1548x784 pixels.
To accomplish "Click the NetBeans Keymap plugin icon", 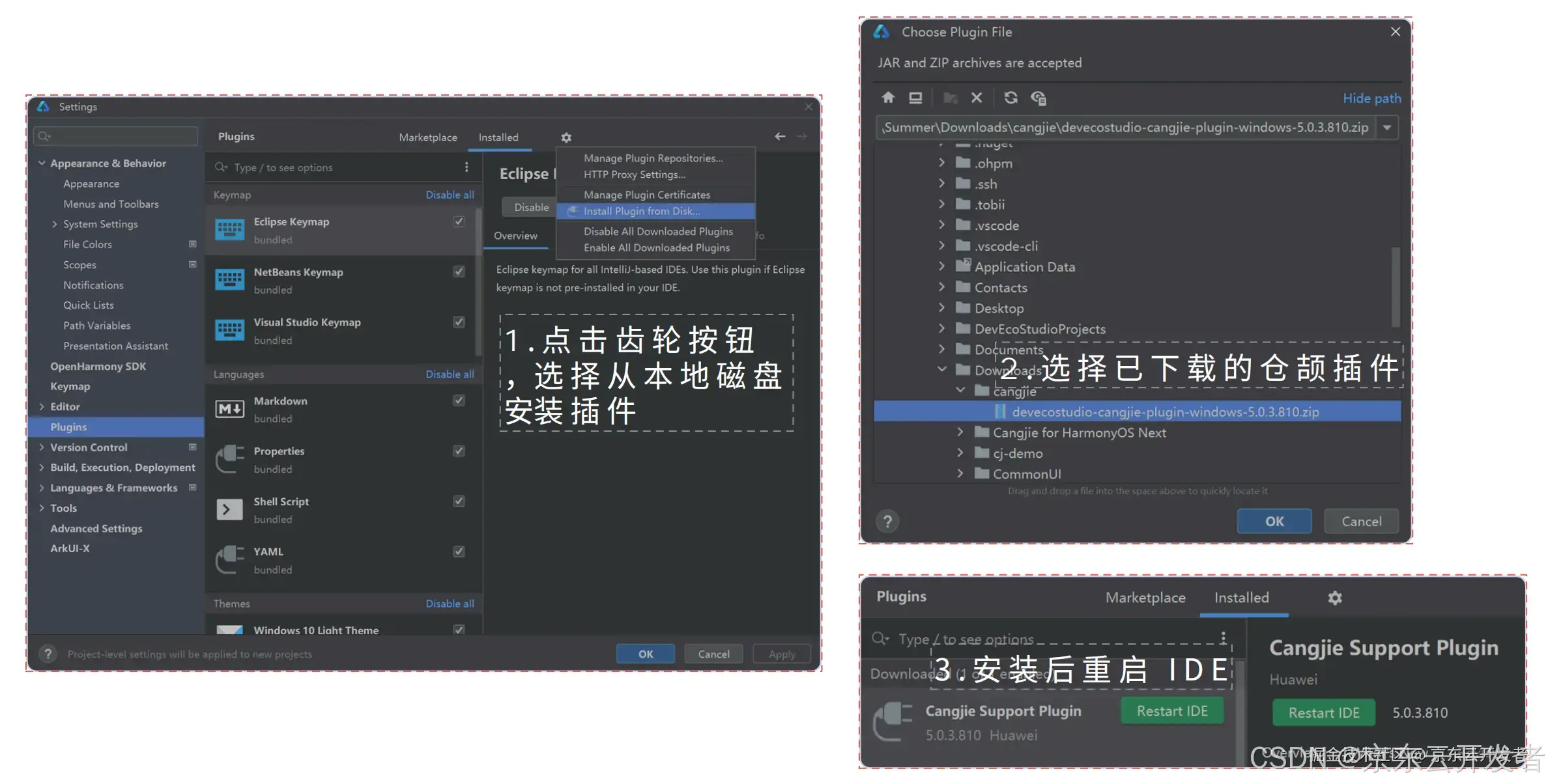I will [x=228, y=279].
